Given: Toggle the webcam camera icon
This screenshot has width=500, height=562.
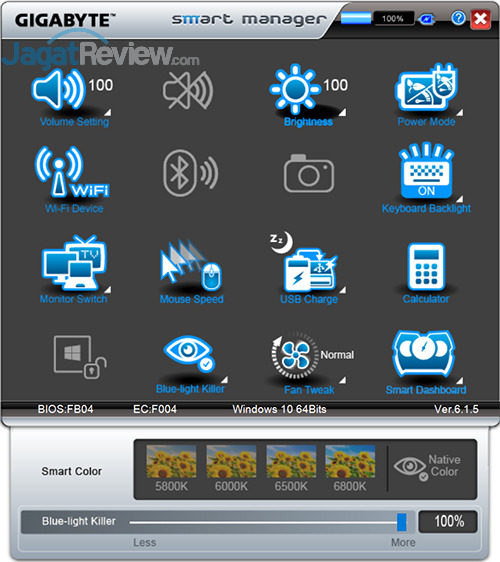Looking at the screenshot, I should click(309, 173).
